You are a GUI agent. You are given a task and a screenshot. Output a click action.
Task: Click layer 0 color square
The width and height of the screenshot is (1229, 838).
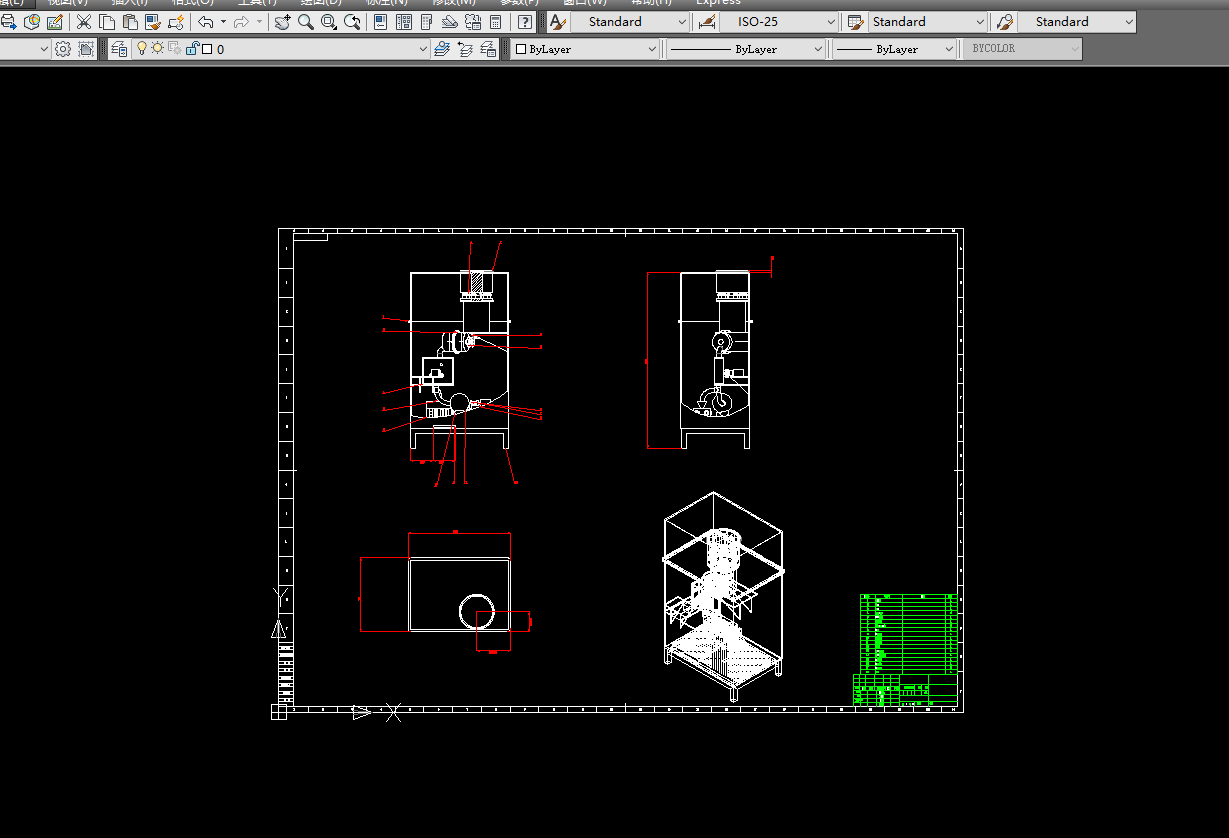click(207, 49)
